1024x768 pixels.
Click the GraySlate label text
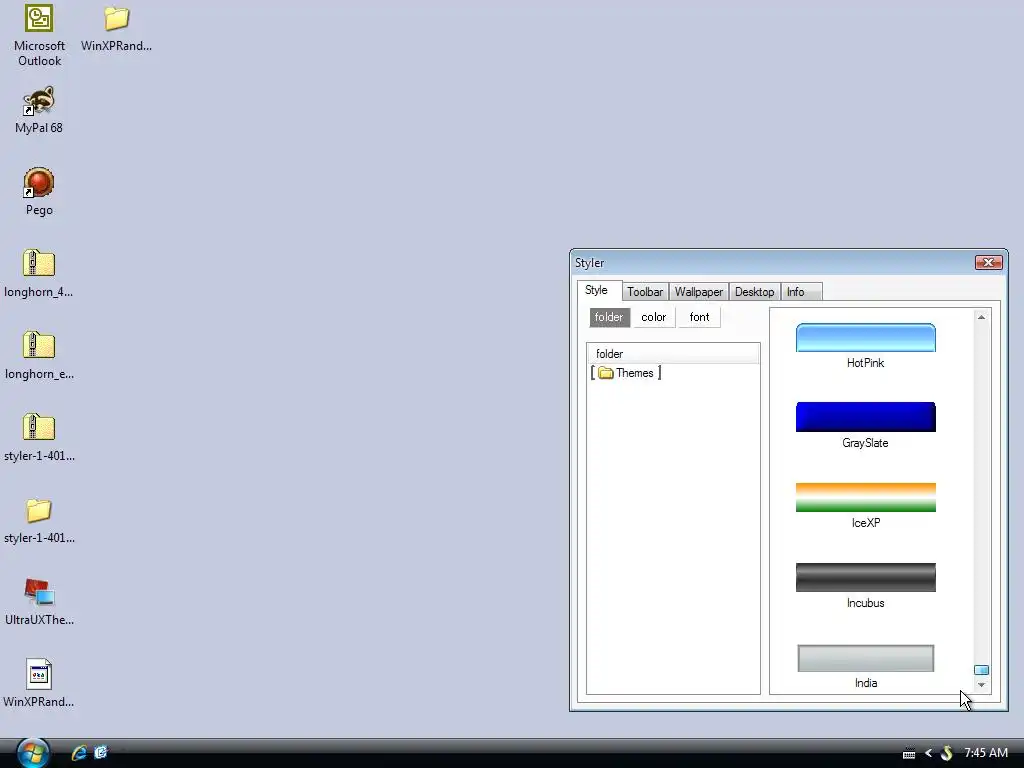[865, 443]
